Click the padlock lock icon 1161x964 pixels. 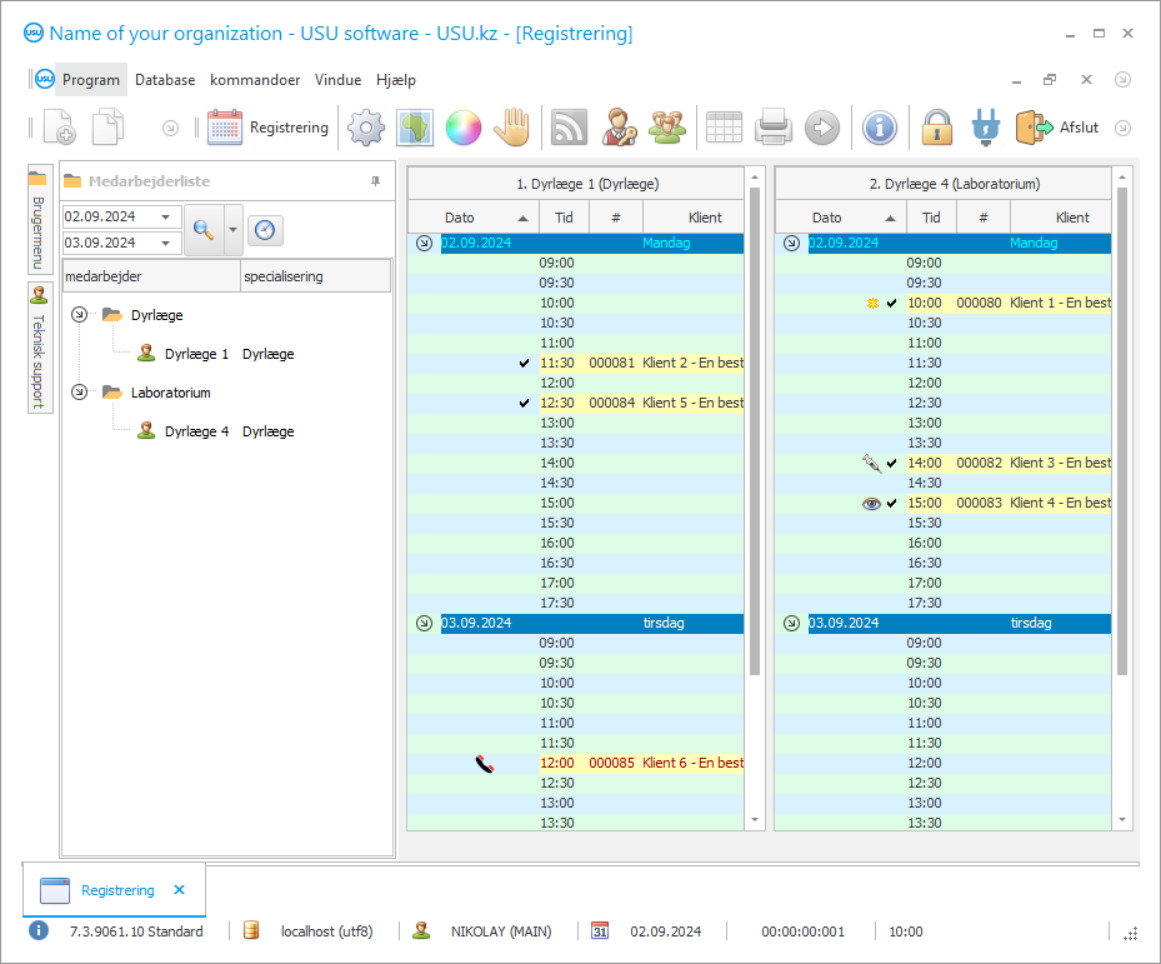937,127
